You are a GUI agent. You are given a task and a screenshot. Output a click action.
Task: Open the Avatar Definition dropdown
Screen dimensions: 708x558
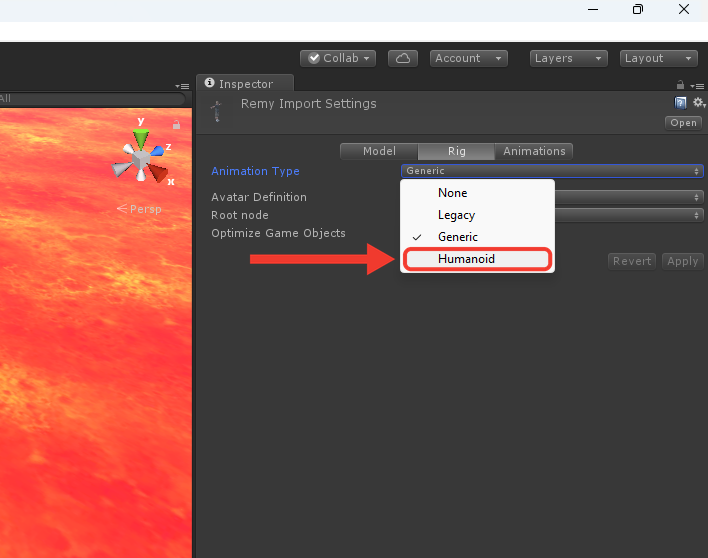point(629,197)
